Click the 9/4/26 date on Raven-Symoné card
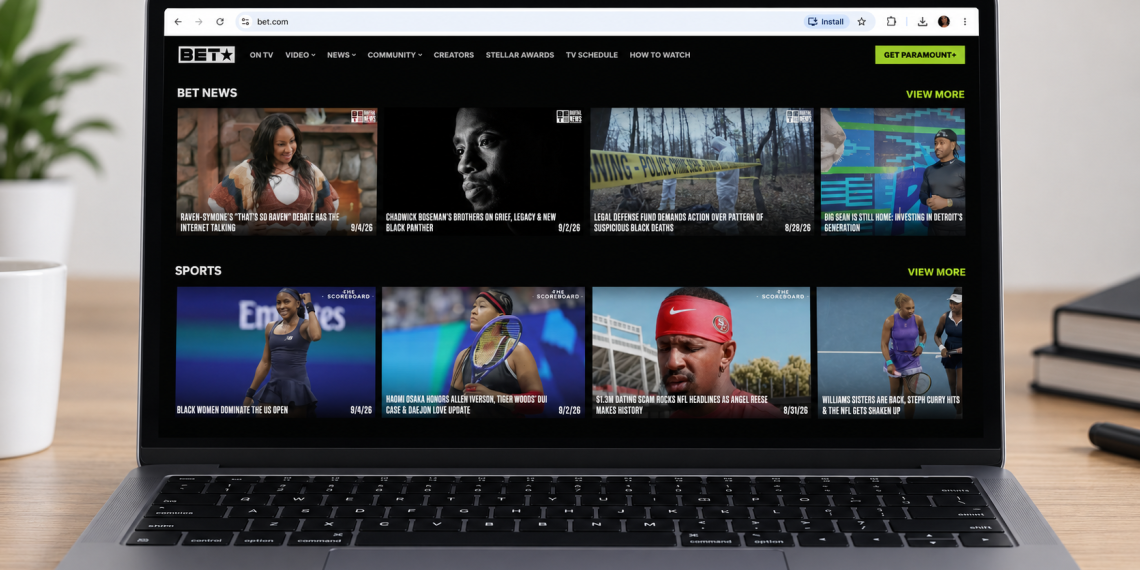 click(361, 228)
